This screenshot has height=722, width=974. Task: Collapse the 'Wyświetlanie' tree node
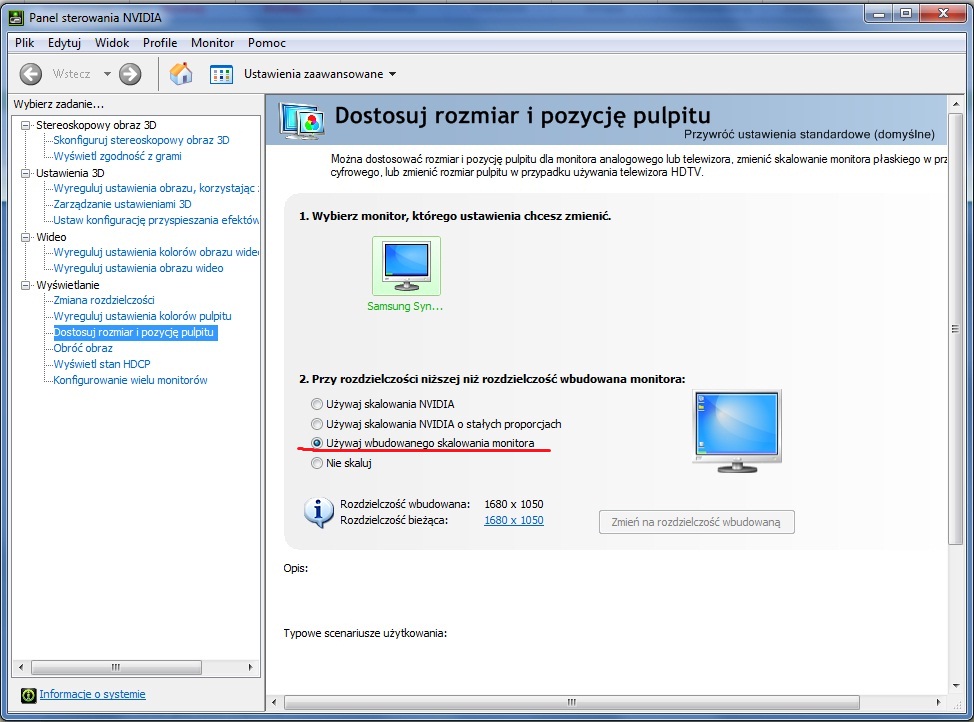pos(25,285)
